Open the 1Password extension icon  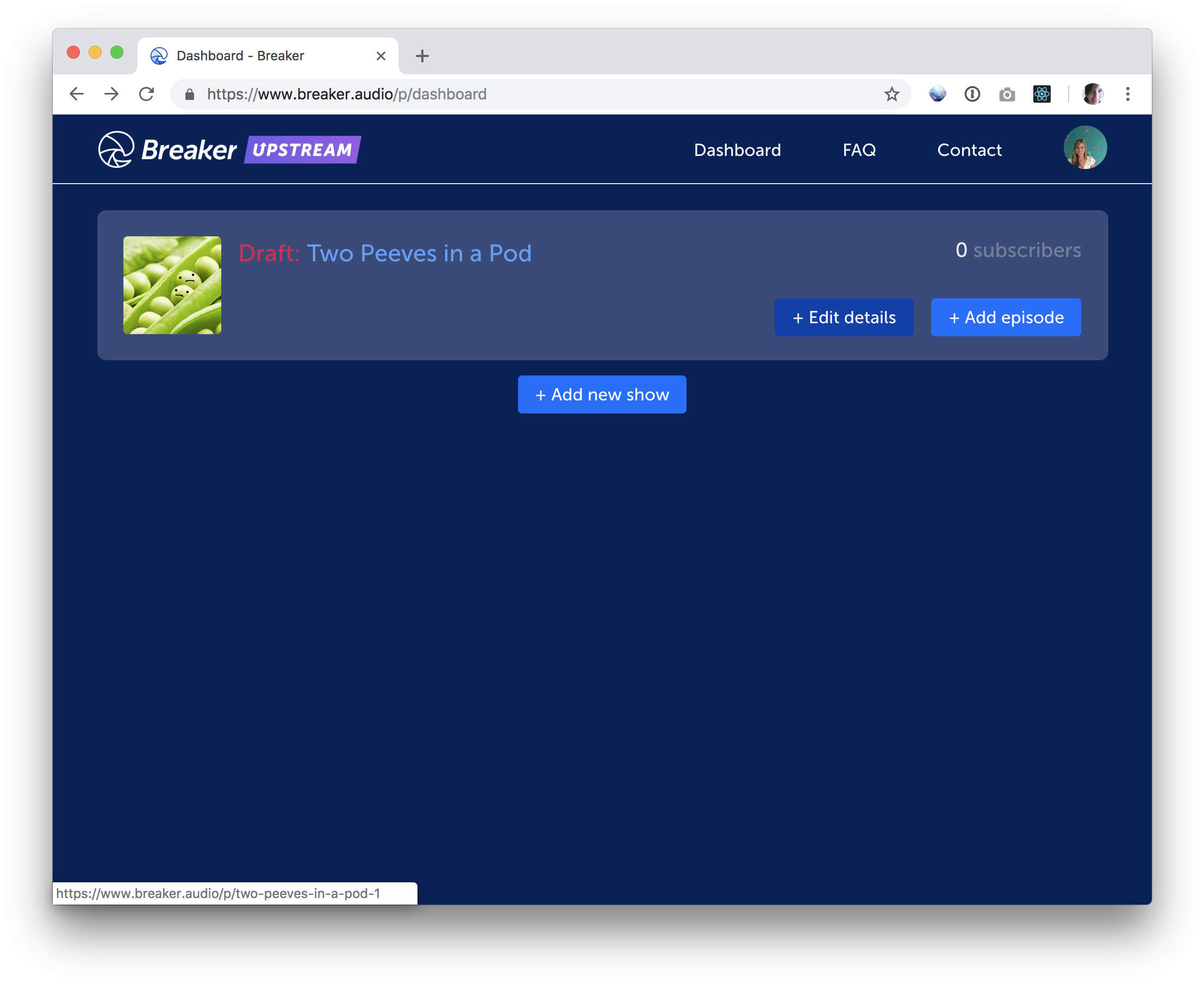[x=972, y=93]
